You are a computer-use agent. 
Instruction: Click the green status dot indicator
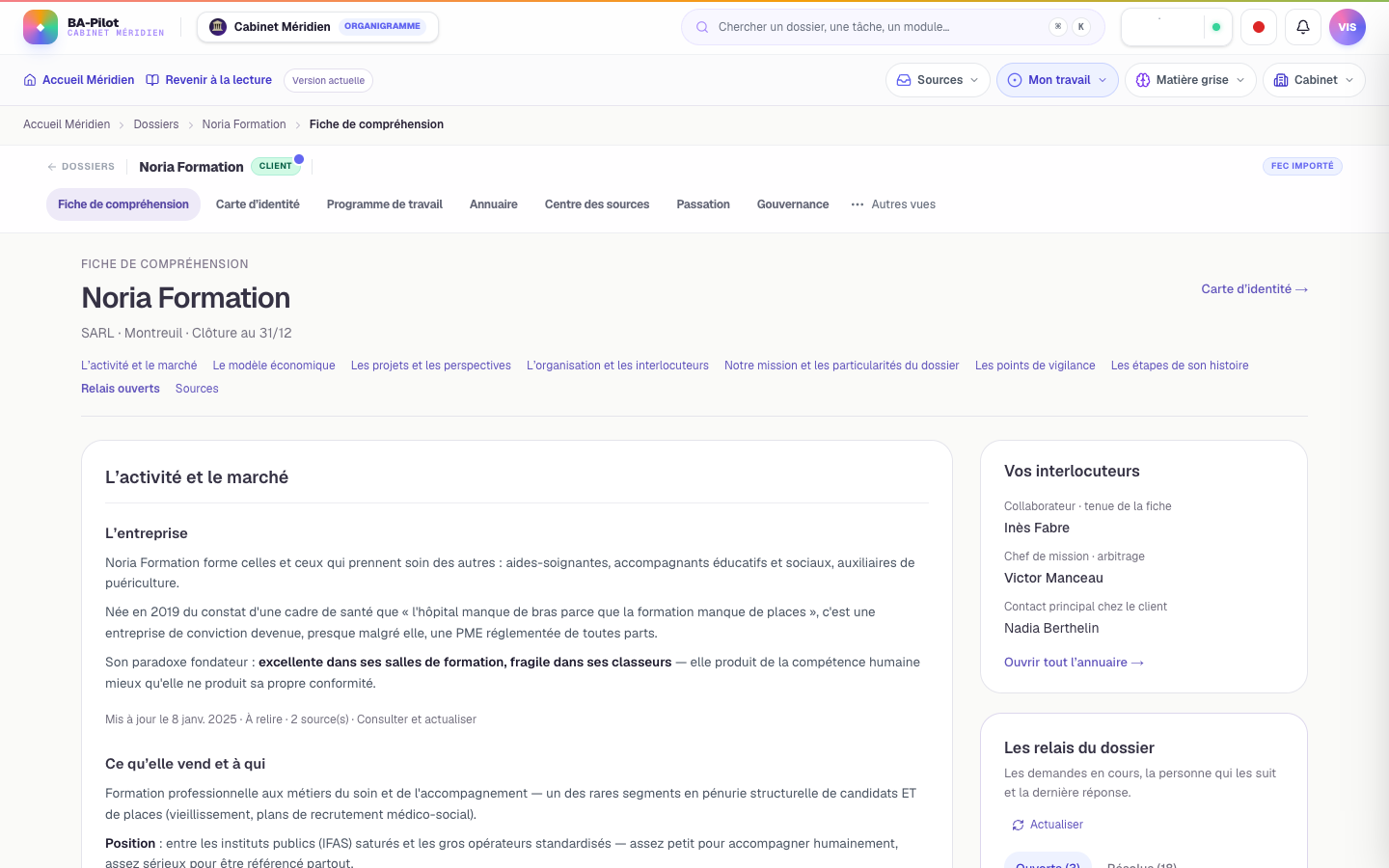click(x=1216, y=27)
